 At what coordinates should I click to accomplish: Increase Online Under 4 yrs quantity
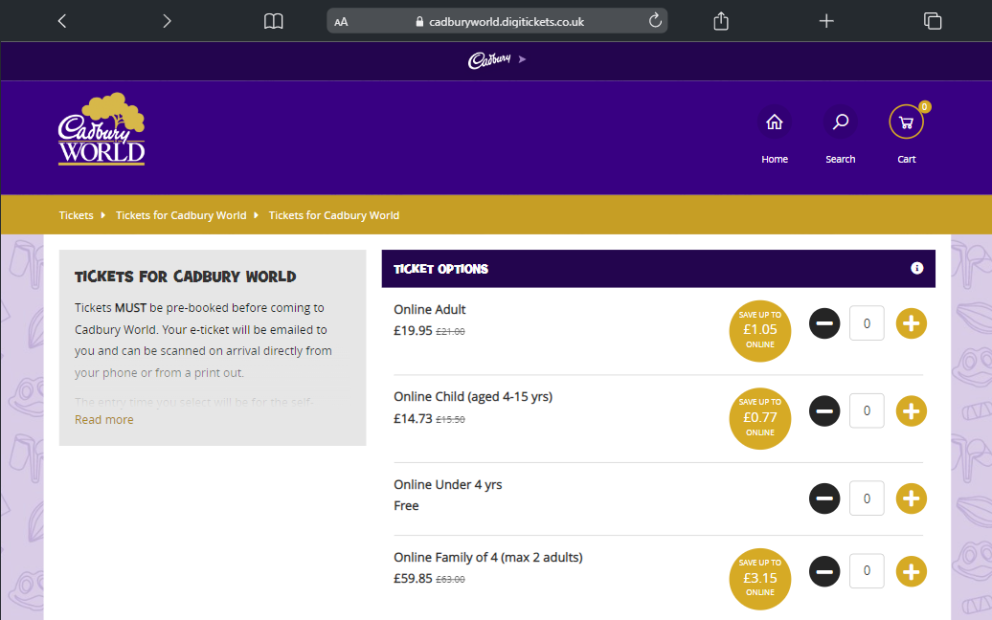point(911,498)
